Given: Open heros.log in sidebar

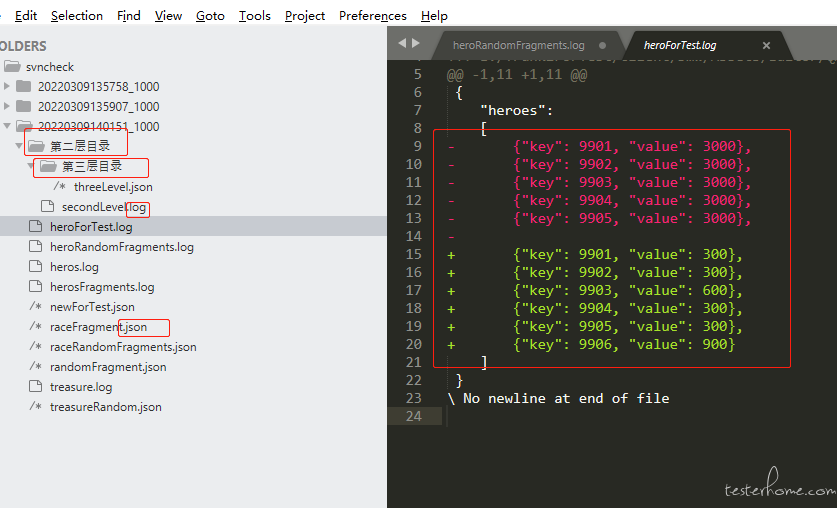Looking at the screenshot, I should click(74, 267).
